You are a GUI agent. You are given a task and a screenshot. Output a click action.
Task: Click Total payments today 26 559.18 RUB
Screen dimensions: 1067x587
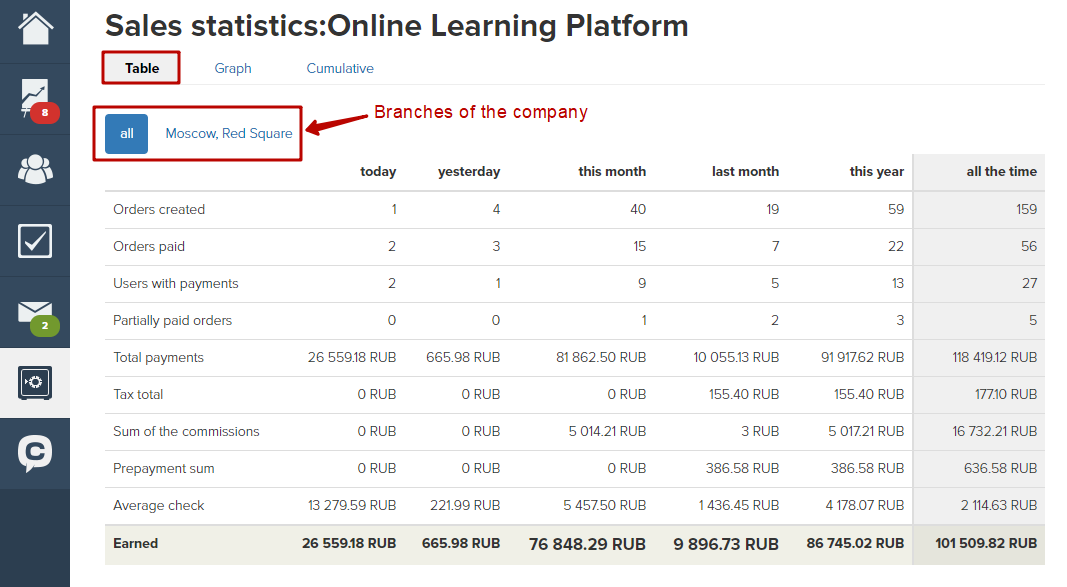pos(352,357)
